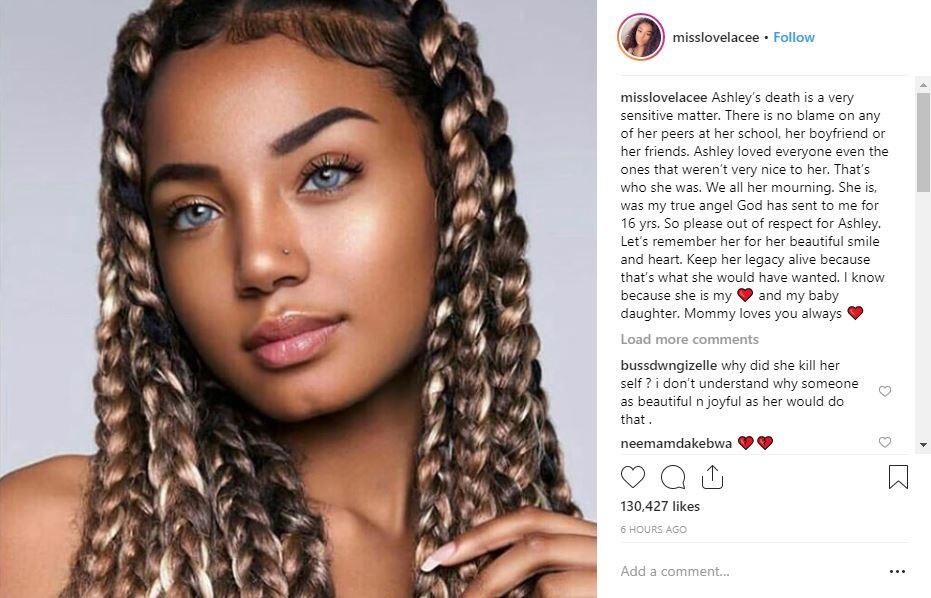Share the post using the share icon
This screenshot has width=931, height=598.
pyautogui.click(x=712, y=477)
